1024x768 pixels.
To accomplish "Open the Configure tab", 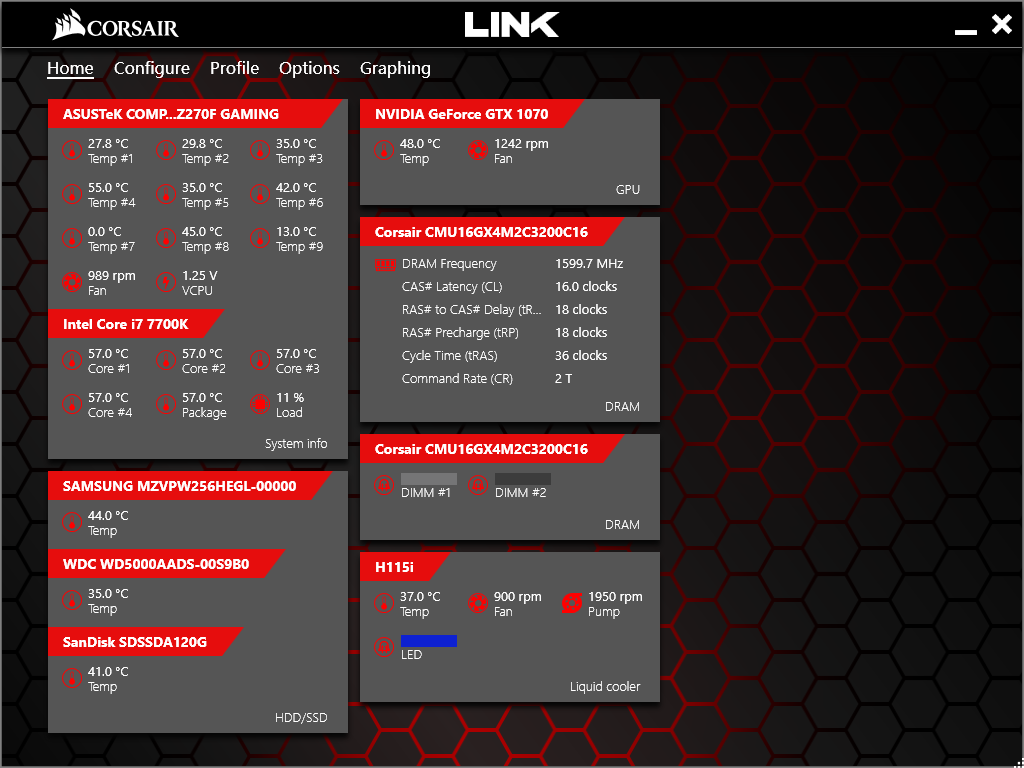I will pos(152,69).
